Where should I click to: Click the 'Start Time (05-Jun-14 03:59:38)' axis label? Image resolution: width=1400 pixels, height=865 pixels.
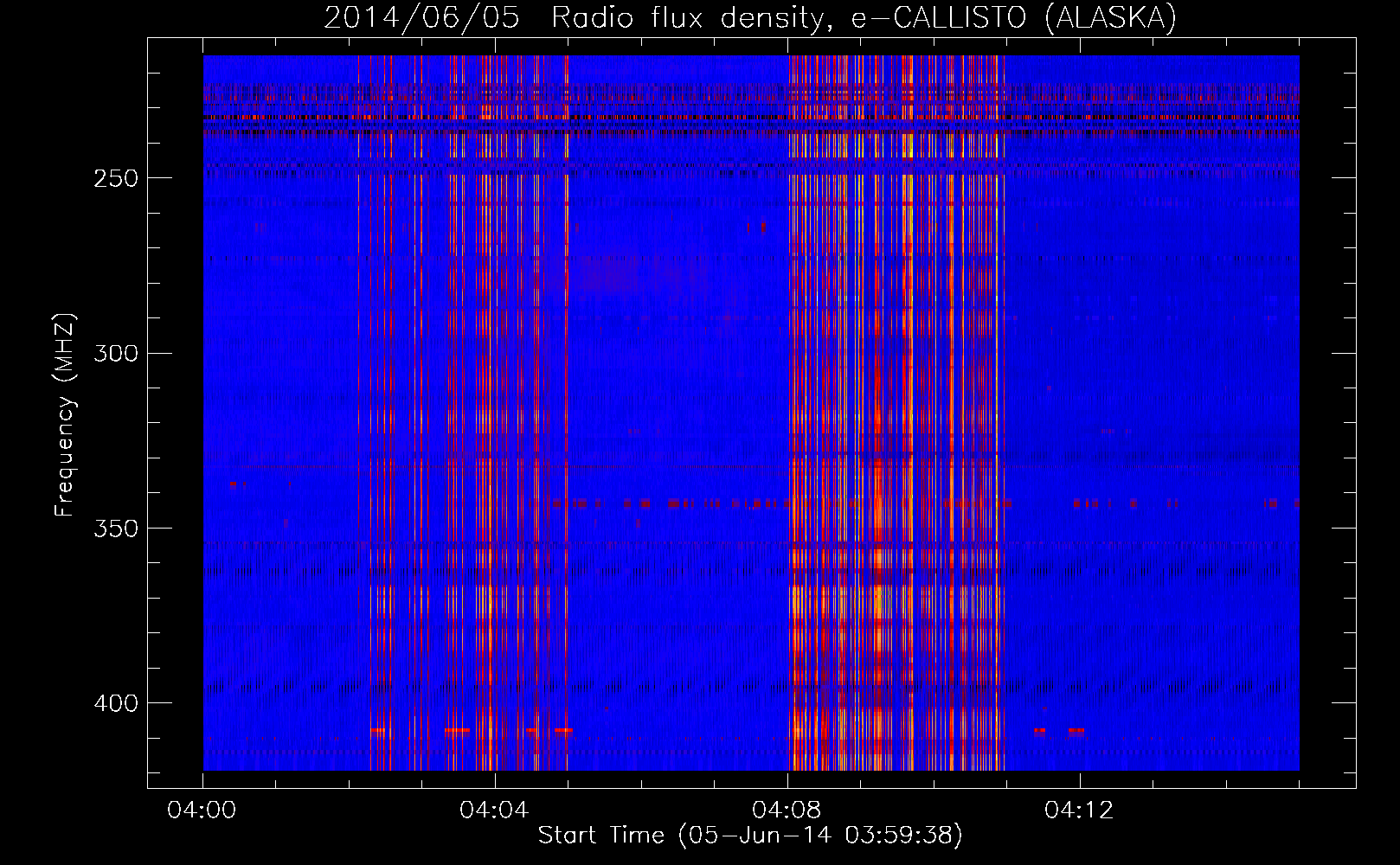click(750, 836)
